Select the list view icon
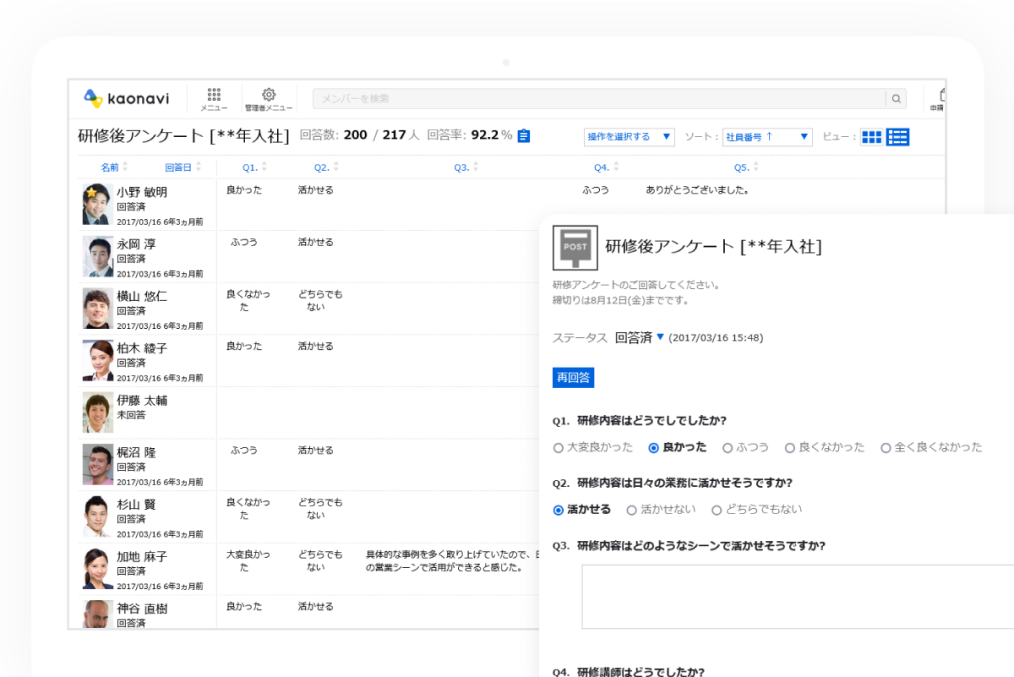 click(x=897, y=137)
